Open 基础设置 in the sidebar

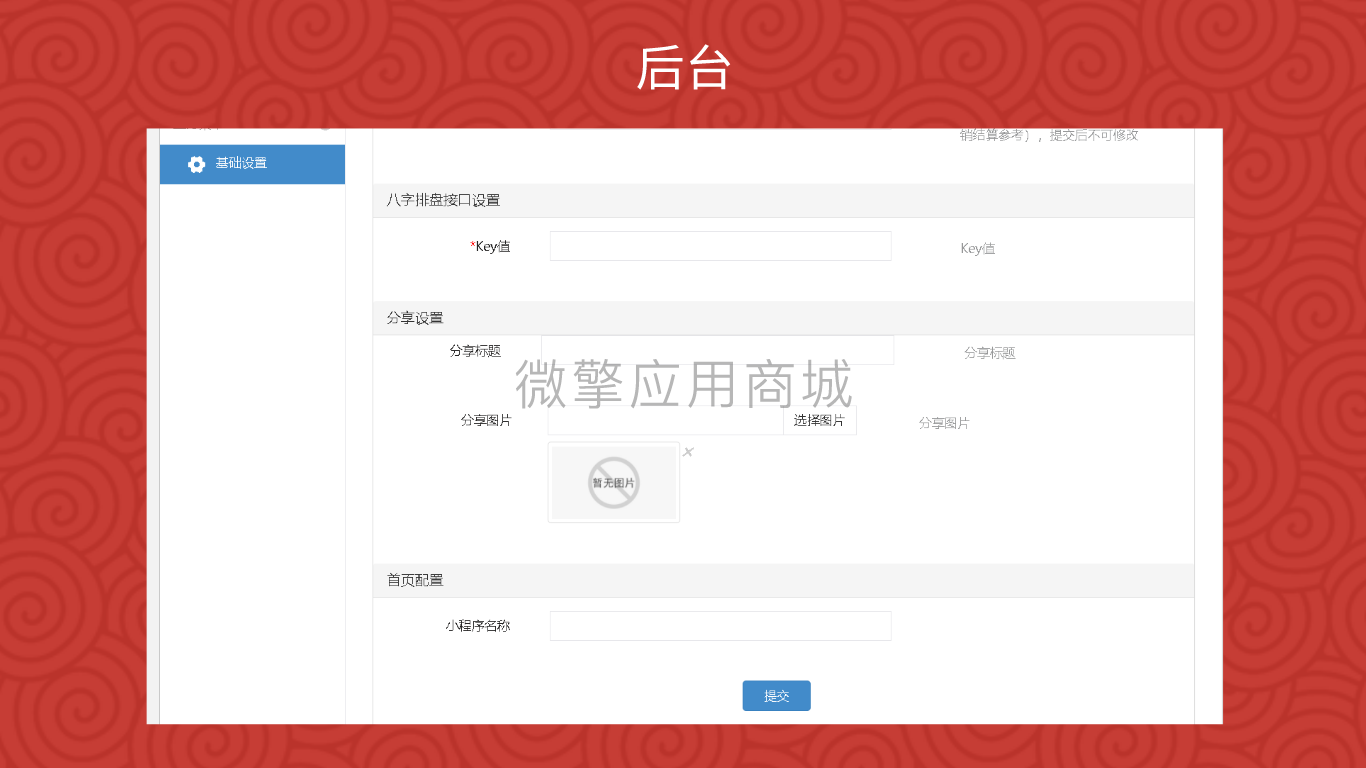[252, 164]
